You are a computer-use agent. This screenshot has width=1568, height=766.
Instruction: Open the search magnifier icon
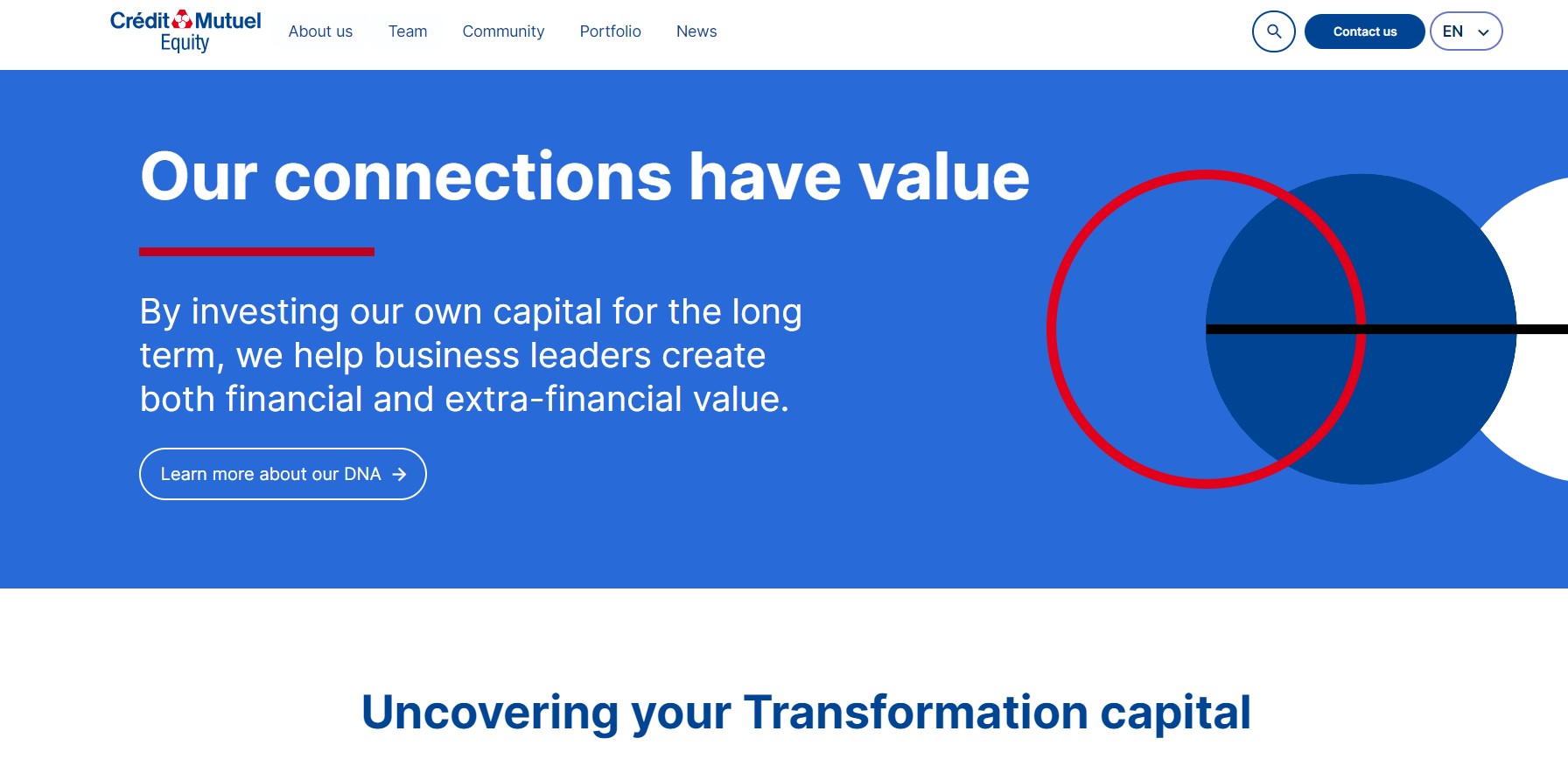tap(1273, 31)
